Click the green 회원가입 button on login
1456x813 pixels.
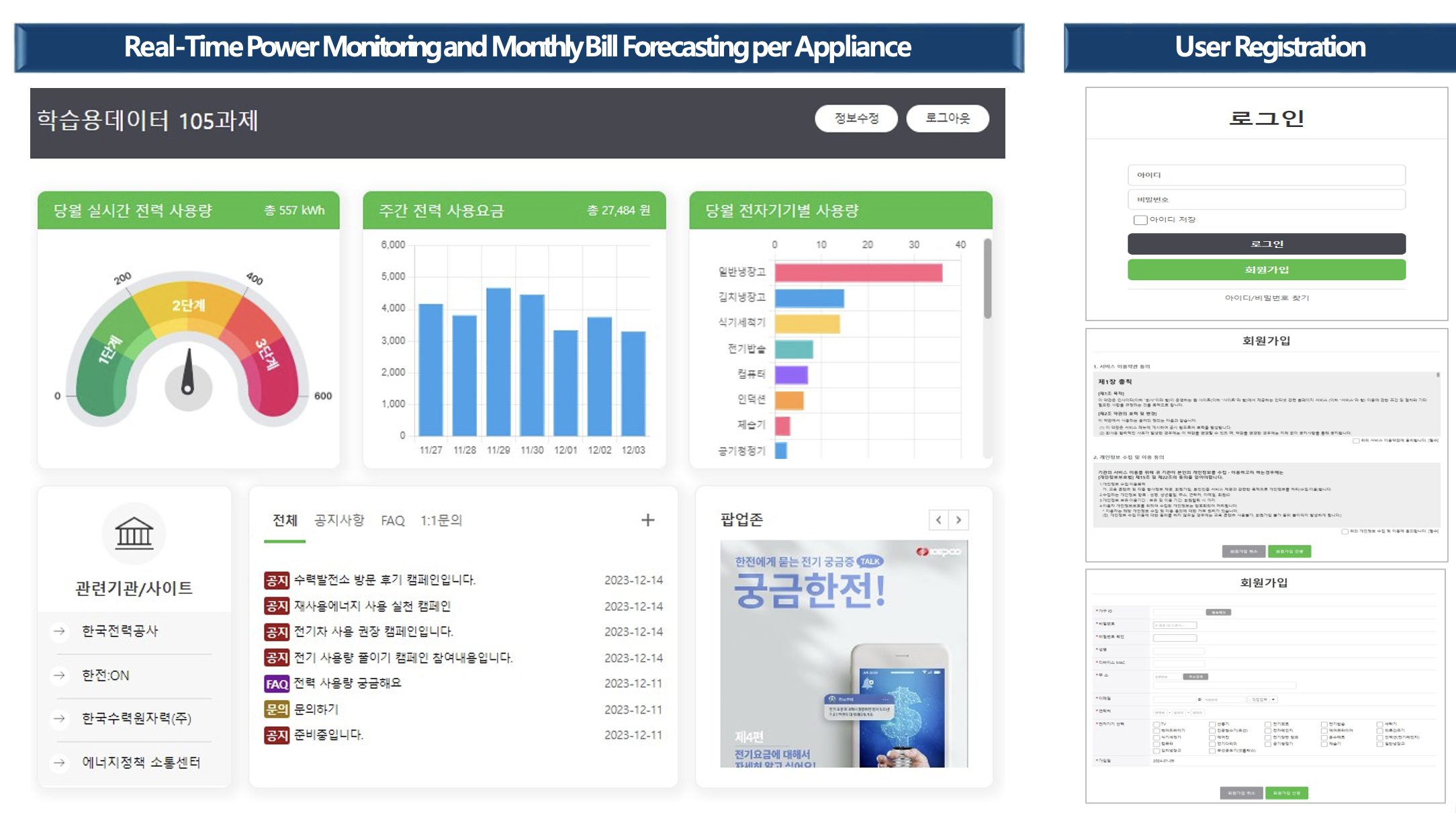coord(1266,270)
